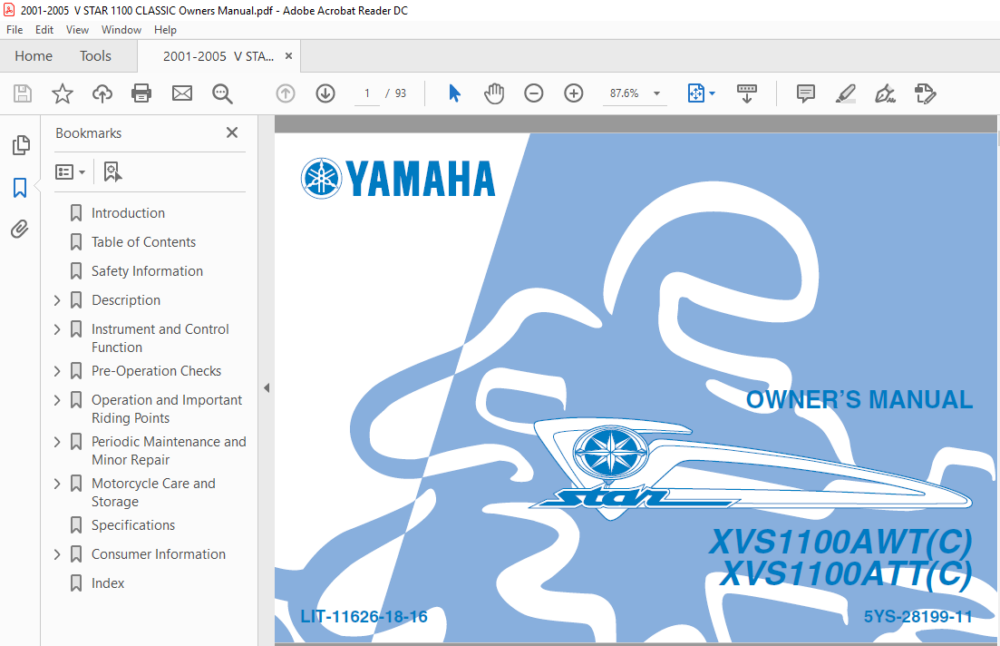Enable scrolling read mode icon
The image size is (1000, 646).
pos(747,94)
